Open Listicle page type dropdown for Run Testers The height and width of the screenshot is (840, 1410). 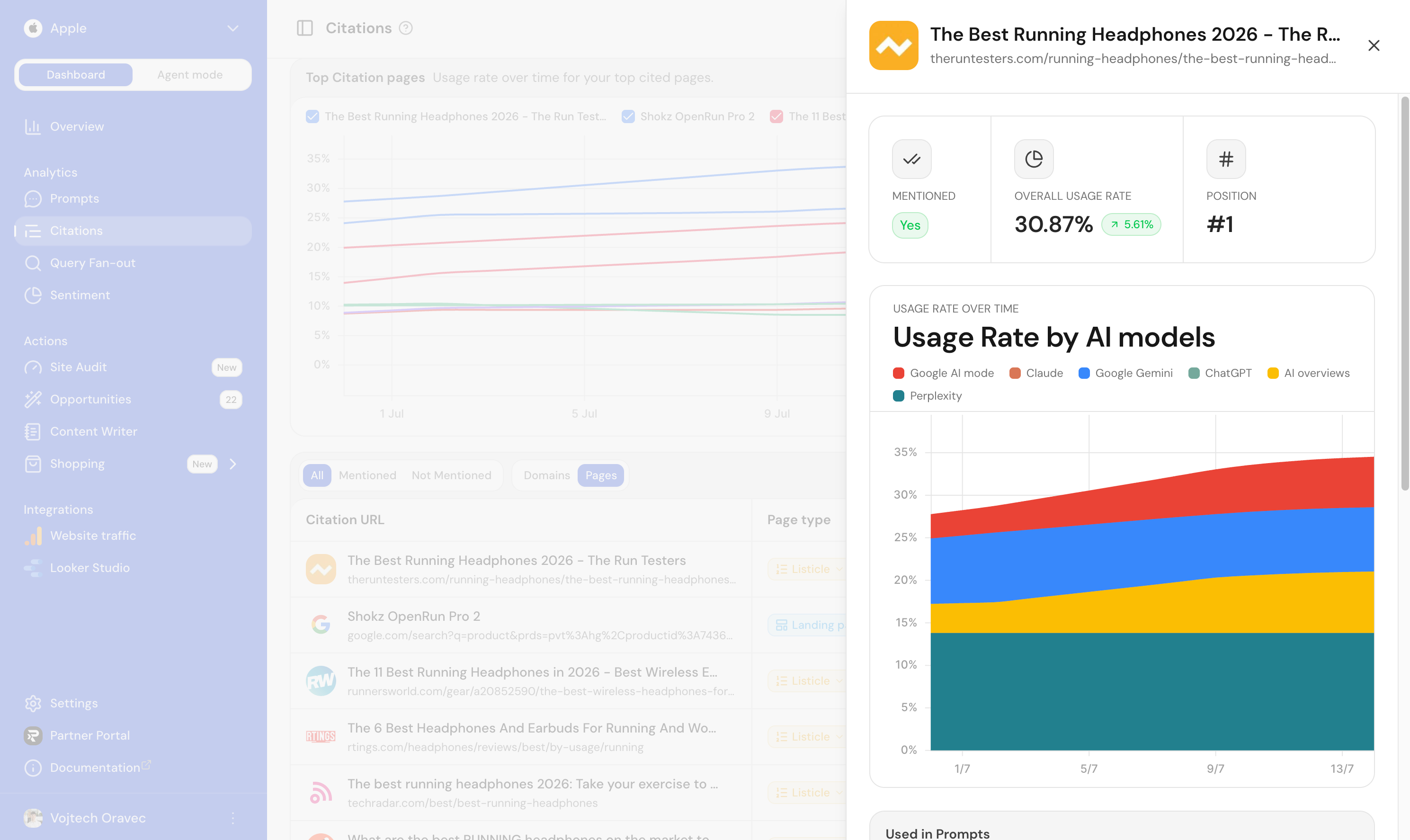(x=807, y=570)
